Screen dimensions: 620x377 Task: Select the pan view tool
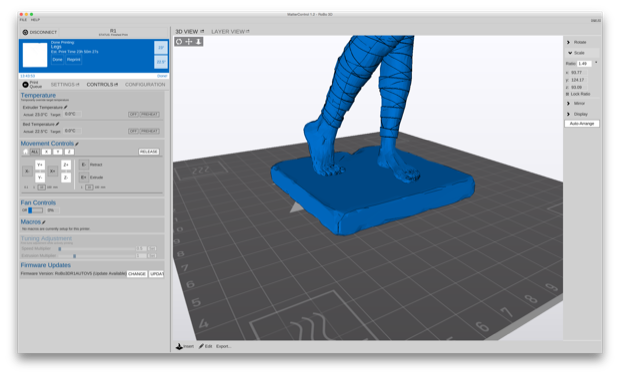[x=189, y=42]
